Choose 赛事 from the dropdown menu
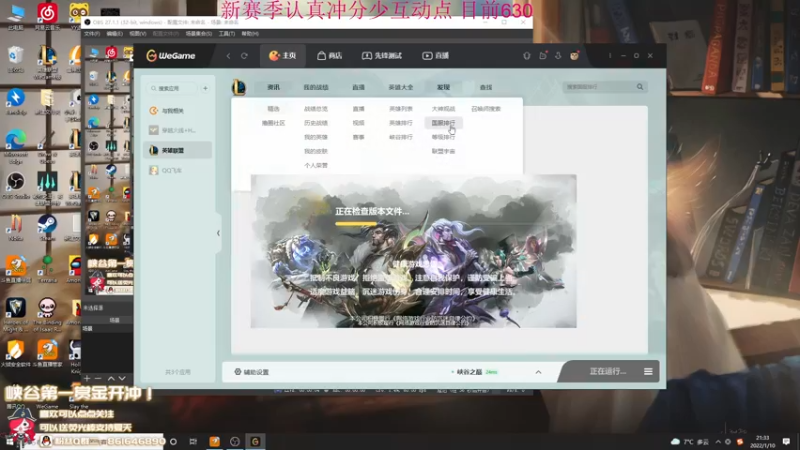The height and width of the screenshot is (450, 800). point(359,137)
